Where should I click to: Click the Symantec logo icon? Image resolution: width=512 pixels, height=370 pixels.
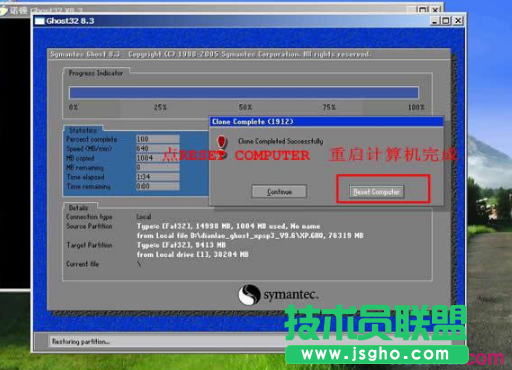coord(249,295)
